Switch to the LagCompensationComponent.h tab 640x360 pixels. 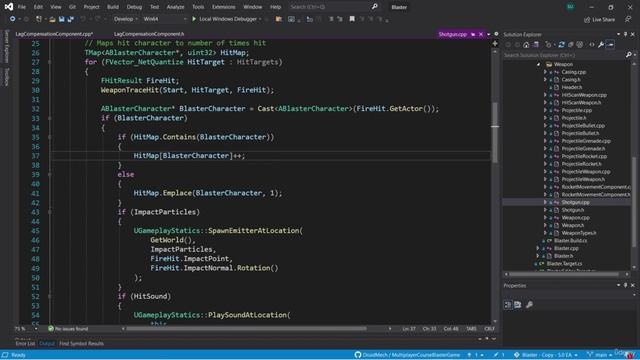tap(149, 34)
